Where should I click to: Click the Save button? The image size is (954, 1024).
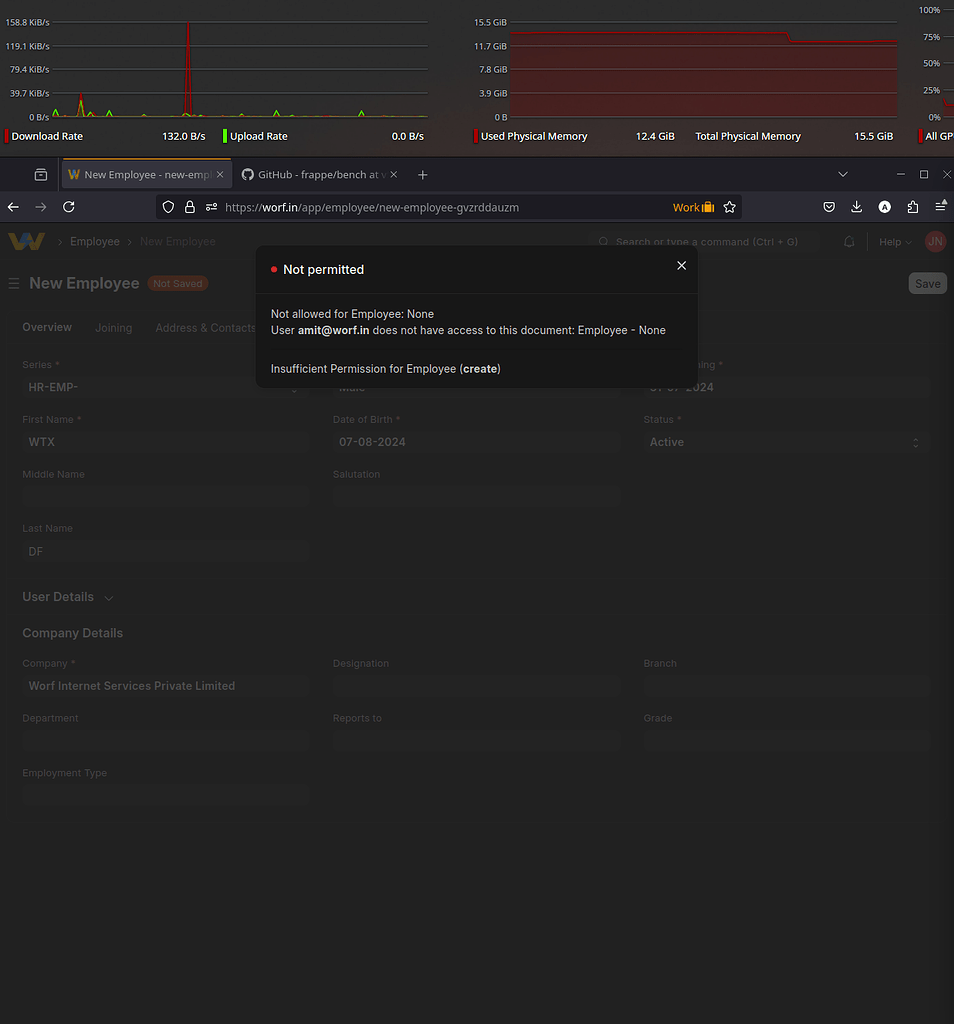(x=926, y=283)
